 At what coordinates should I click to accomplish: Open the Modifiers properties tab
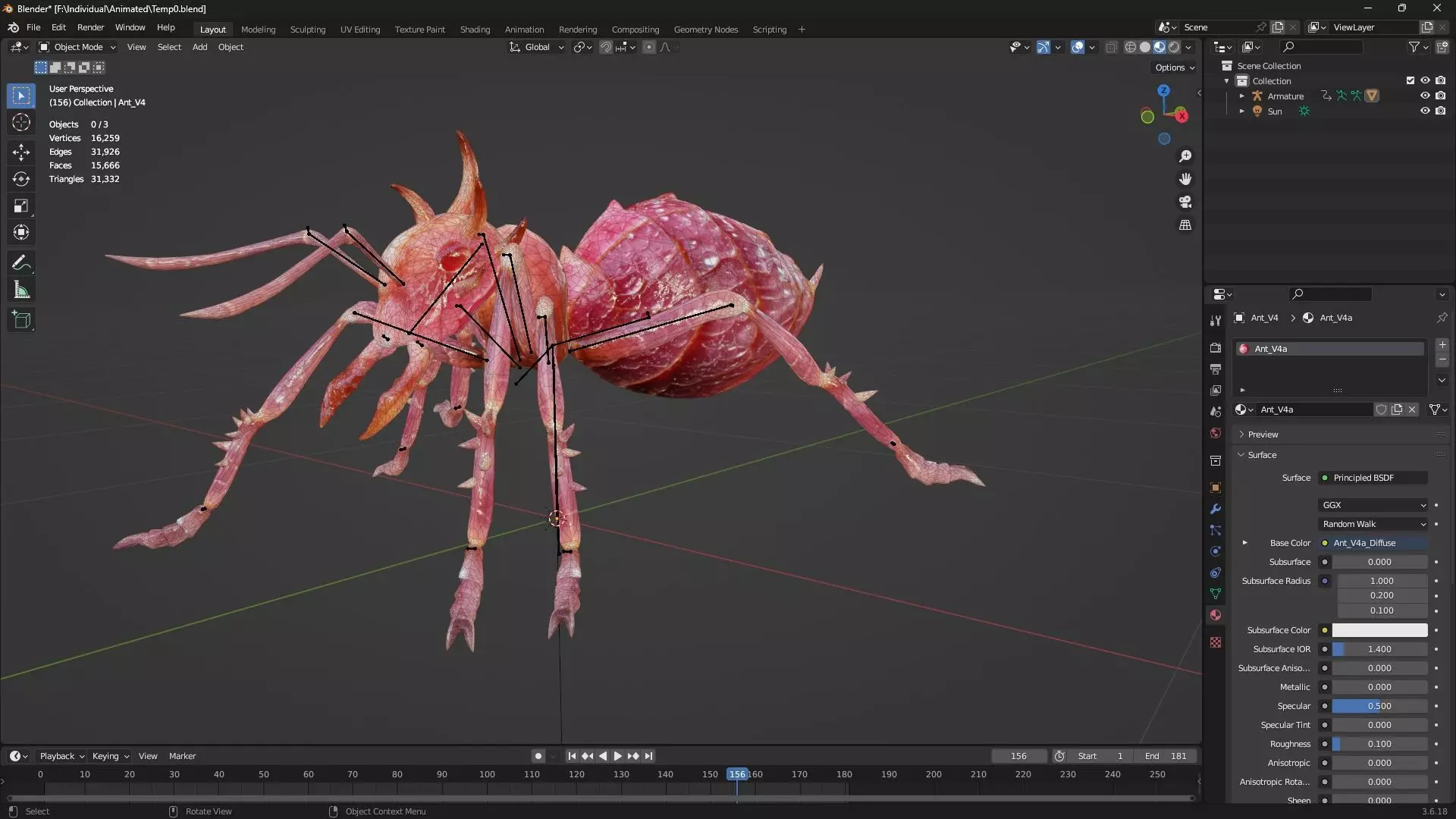(1216, 509)
